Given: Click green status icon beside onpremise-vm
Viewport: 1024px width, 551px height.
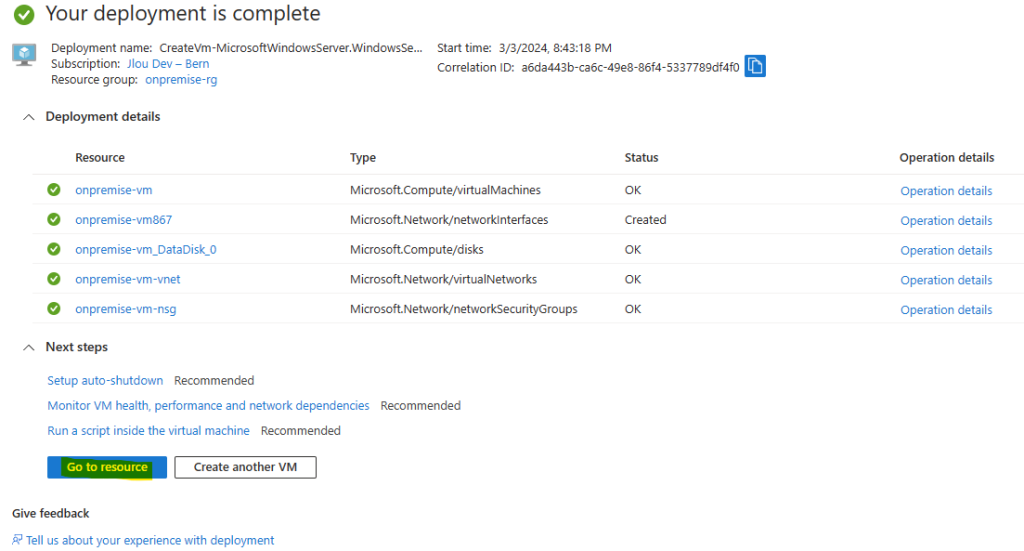Looking at the screenshot, I should pyautogui.click(x=54, y=189).
